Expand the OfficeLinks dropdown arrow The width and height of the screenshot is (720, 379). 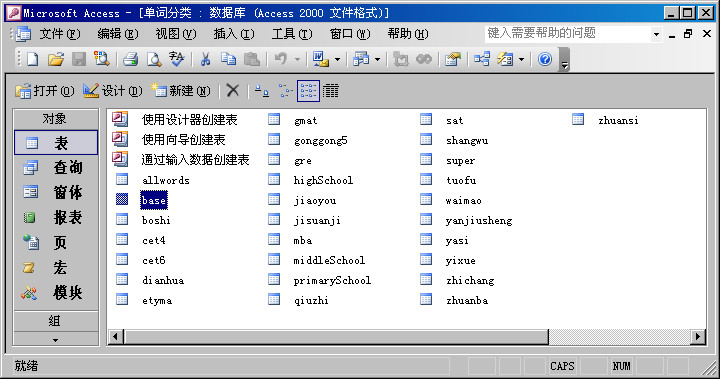coord(338,59)
